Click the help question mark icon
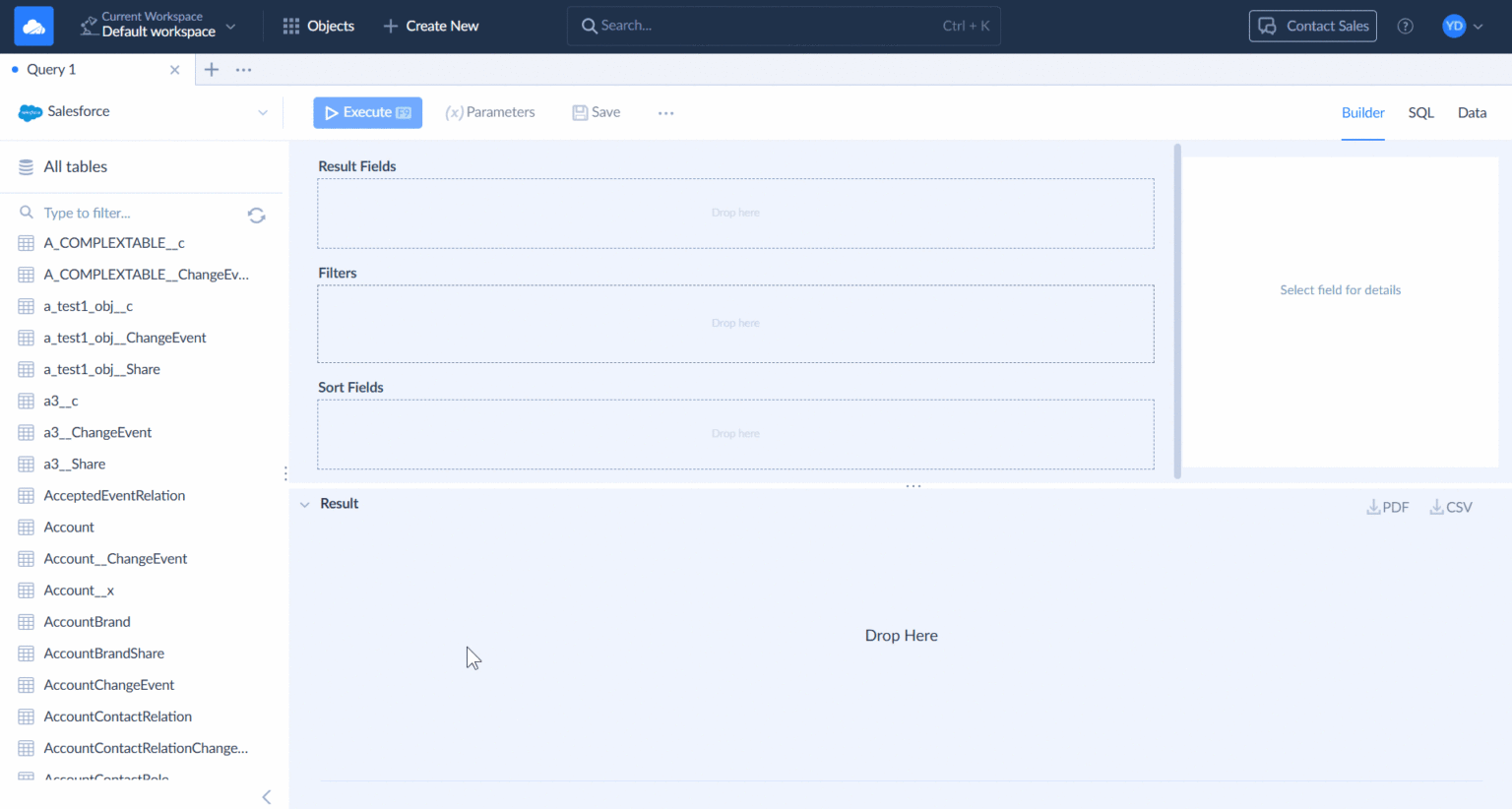The width and height of the screenshot is (1512, 809). pos(1405,26)
